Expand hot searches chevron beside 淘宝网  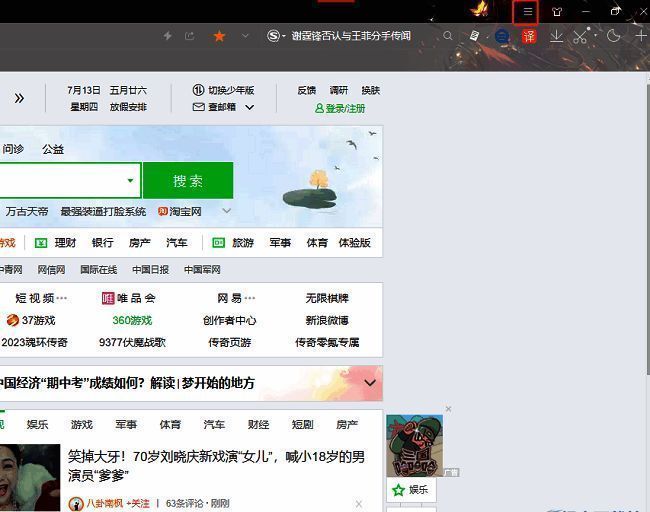227,211
